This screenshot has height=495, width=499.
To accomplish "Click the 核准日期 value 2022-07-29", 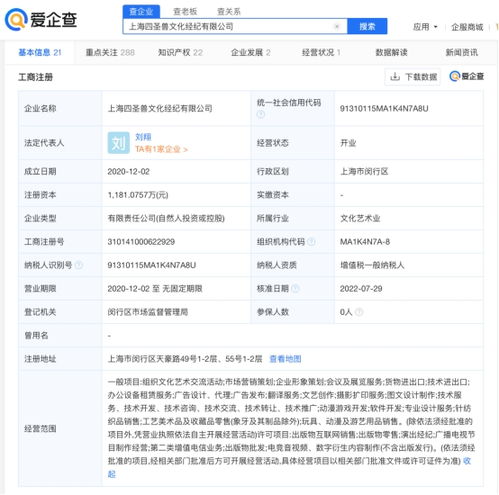I will (x=361, y=289).
